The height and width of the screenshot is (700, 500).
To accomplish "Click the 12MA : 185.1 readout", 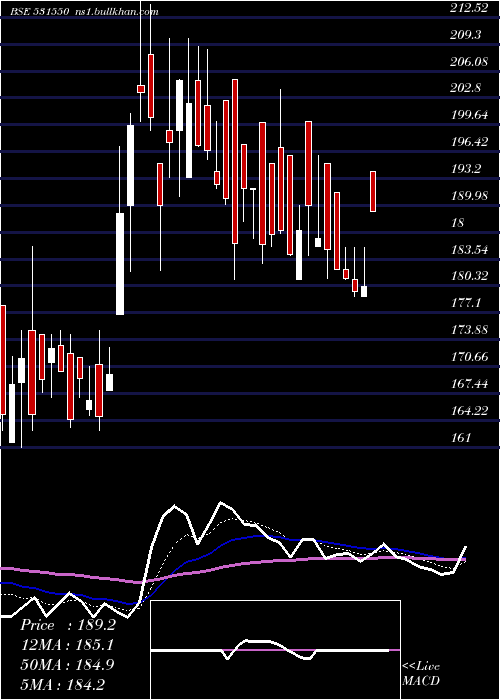I will [x=67, y=645].
